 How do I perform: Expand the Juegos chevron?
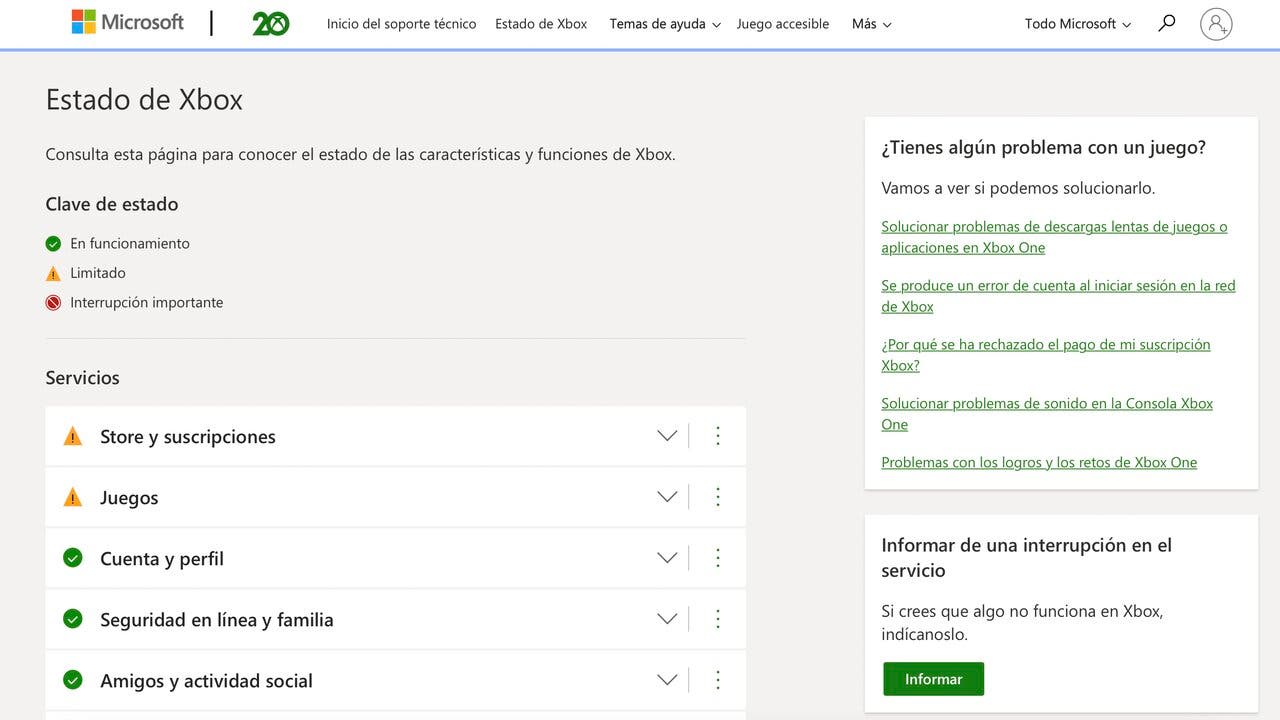[x=667, y=497]
